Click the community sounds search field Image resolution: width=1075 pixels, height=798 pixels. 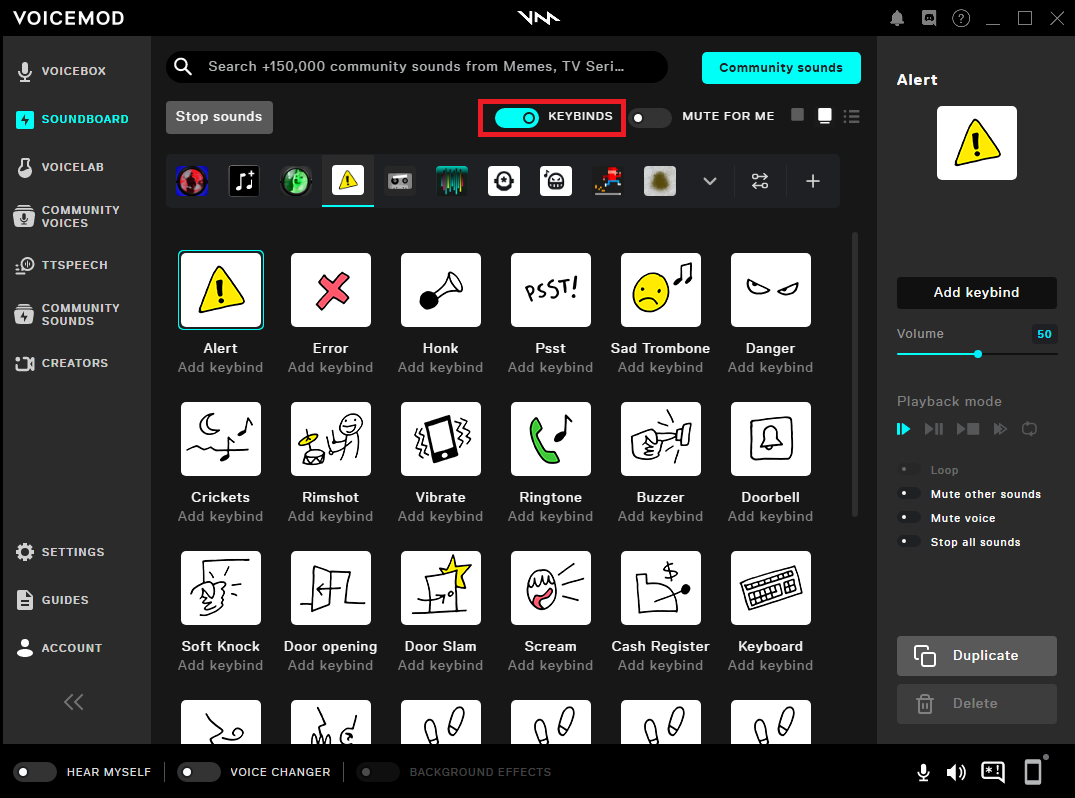416,67
